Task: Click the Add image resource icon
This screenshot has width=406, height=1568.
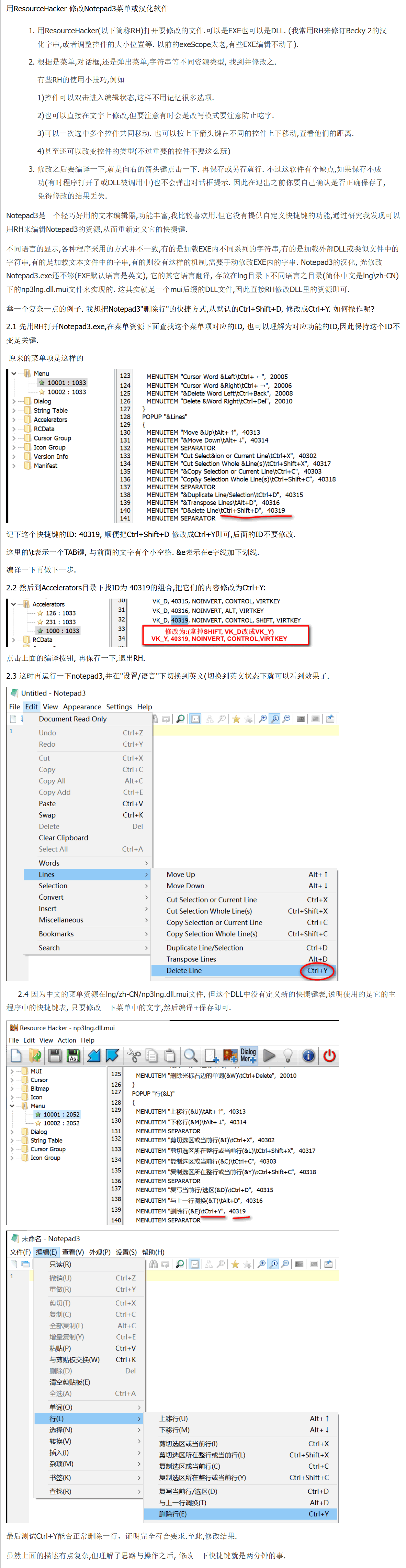Action: tap(230, 1056)
